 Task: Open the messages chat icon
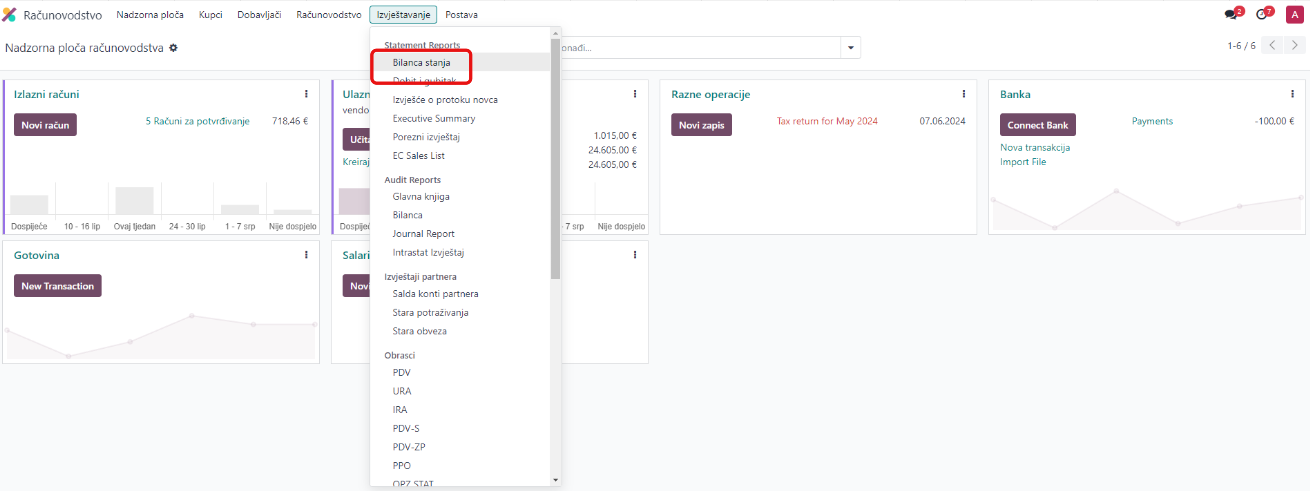[1230, 15]
